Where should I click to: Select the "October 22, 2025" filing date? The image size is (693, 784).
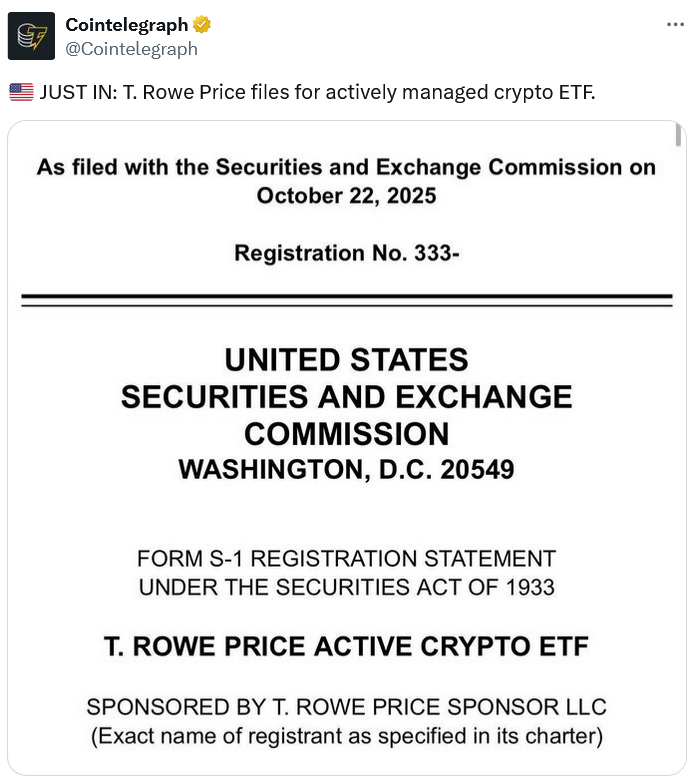click(x=346, y=195)
